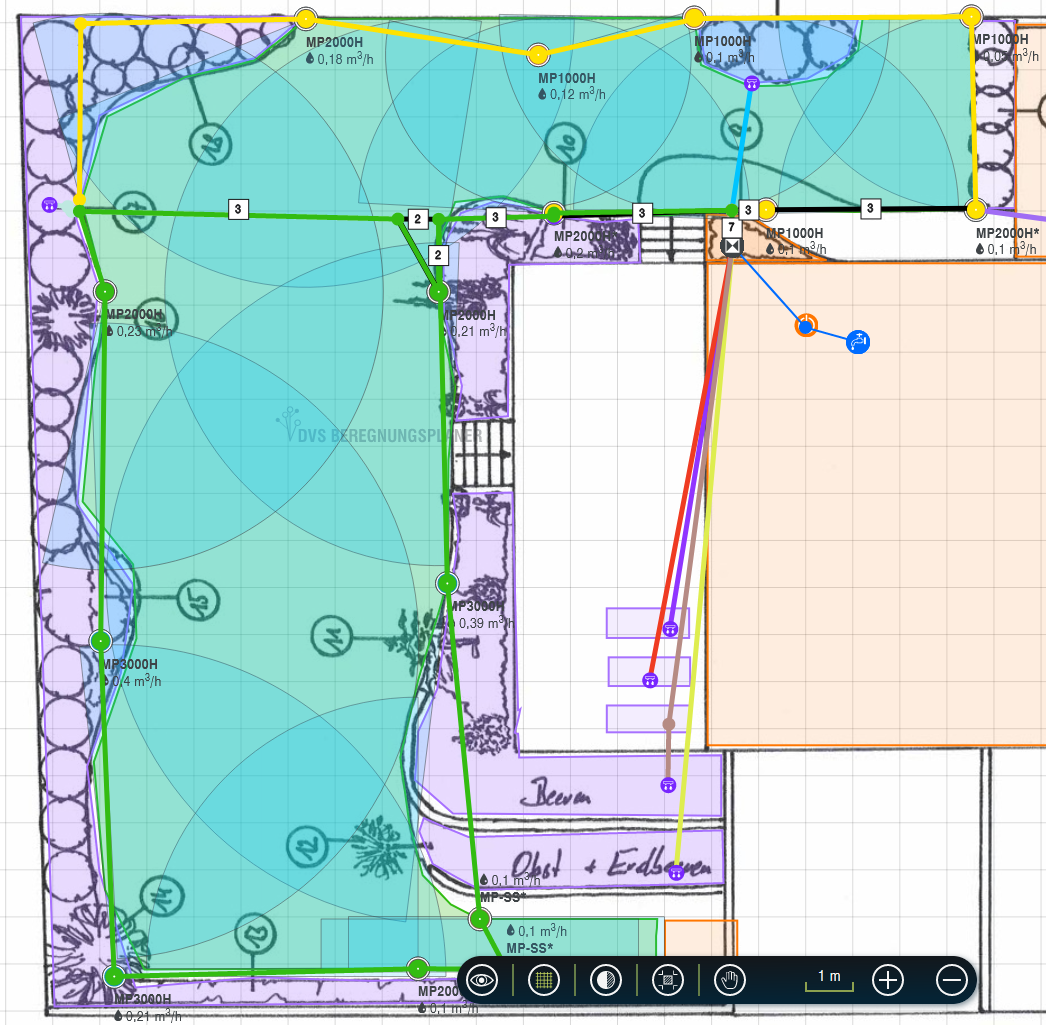Toggle the half-circle contrast button
Image resolution: width=1046 pixels, height=1030 pixels.
(606, 980)
